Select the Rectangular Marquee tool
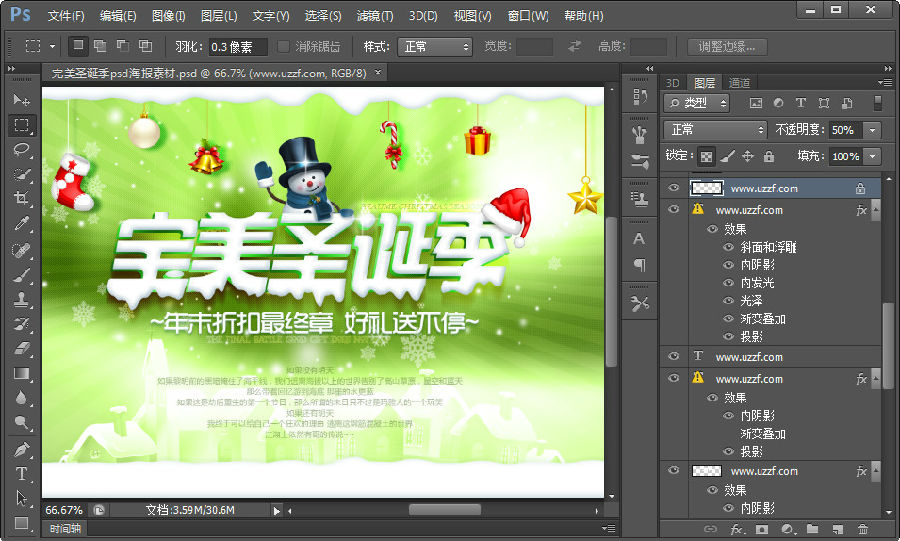900x541 pixels. (22, 125)
